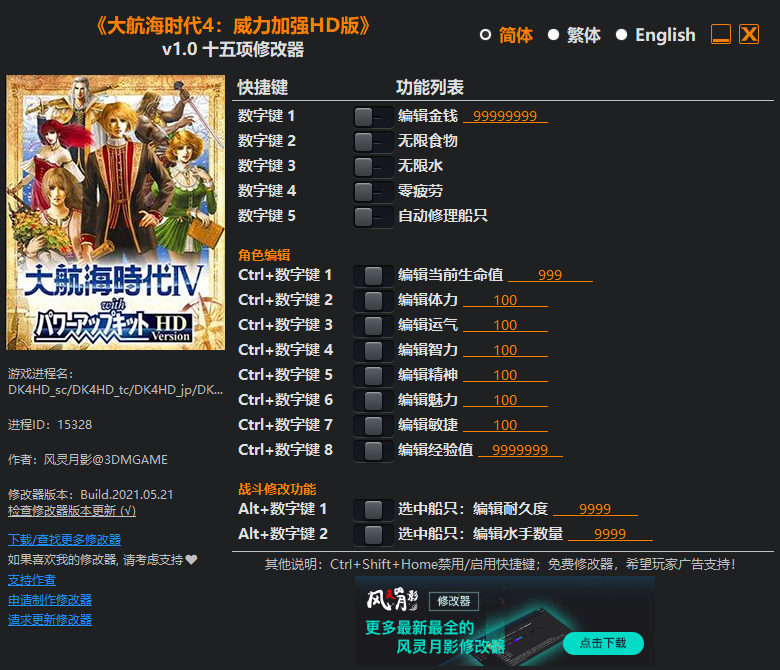Select 繁体 language radio button
The height and width of the screenshot is (670, 780).
click(553, 35)
